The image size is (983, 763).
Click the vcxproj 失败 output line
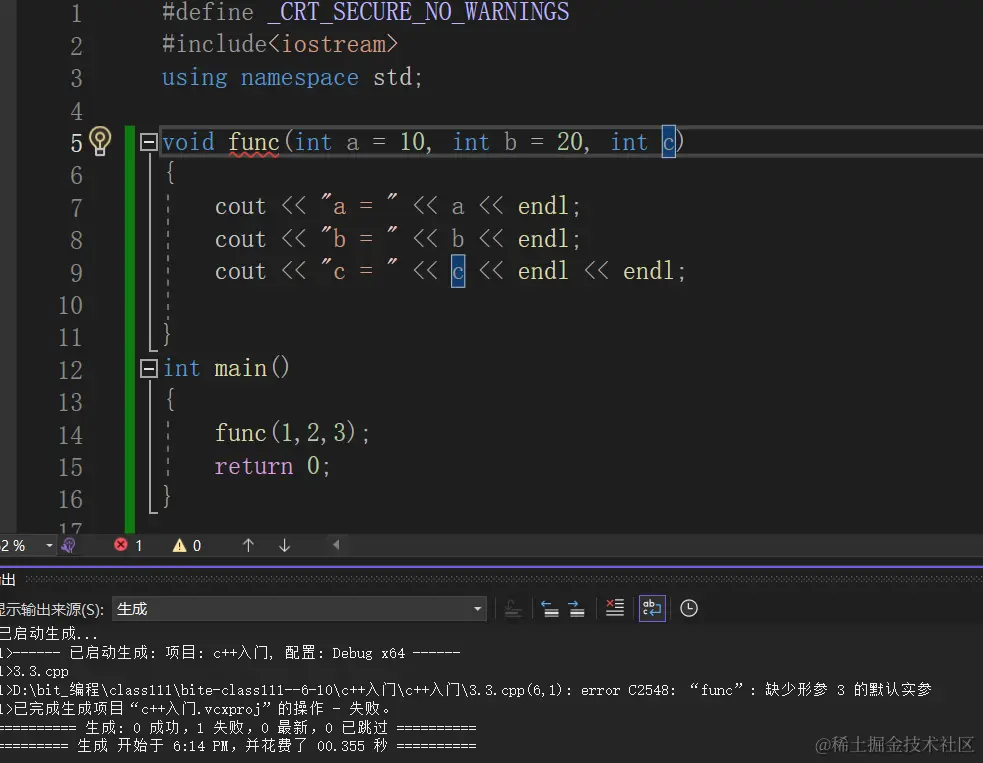point(196,709)
